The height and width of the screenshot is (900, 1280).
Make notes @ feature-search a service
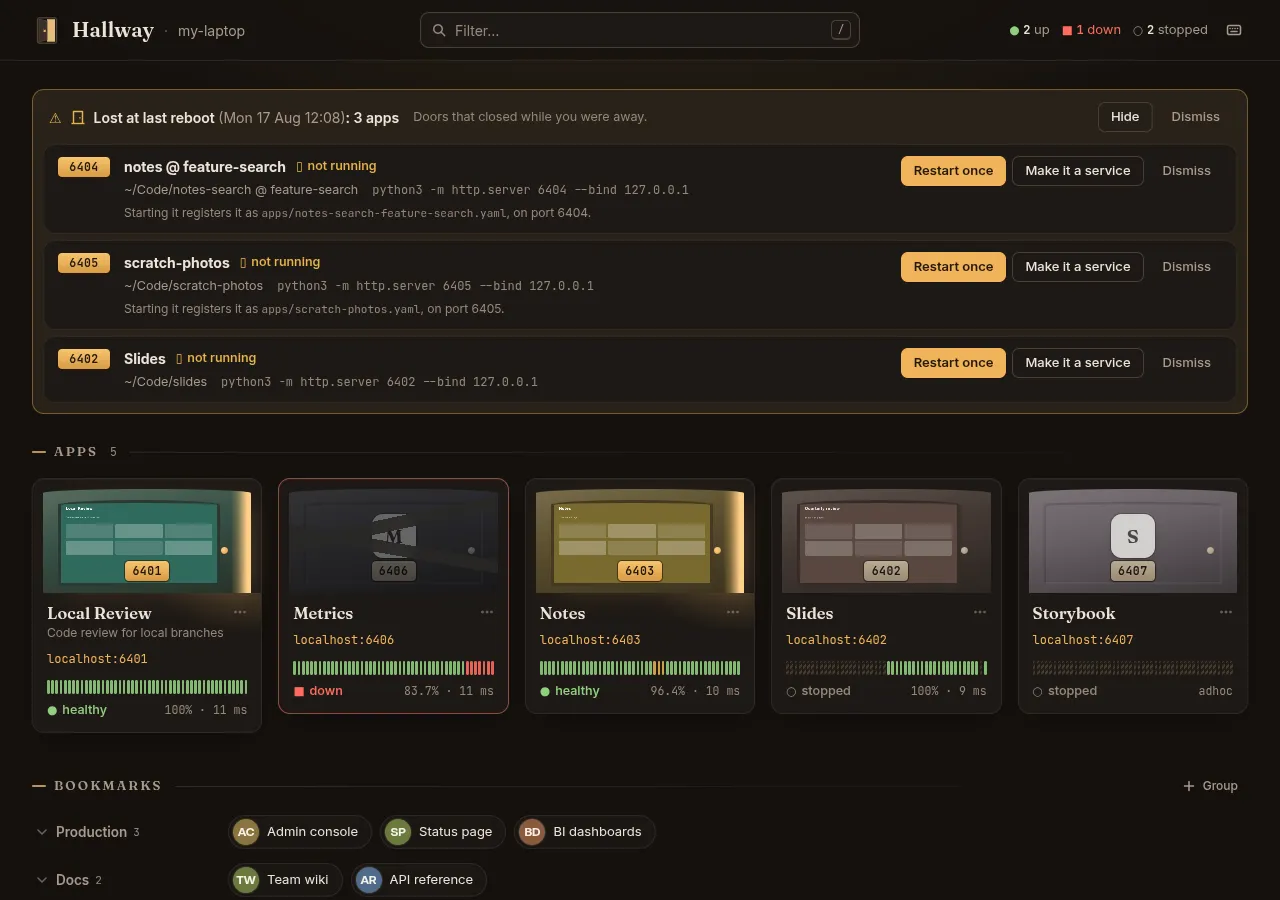point(1078,171)
